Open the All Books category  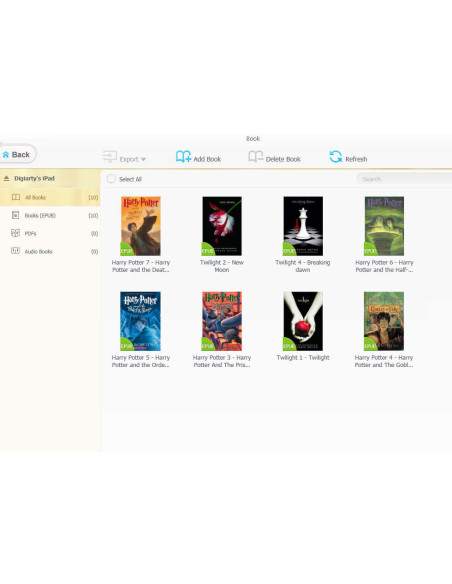[50, 197]
